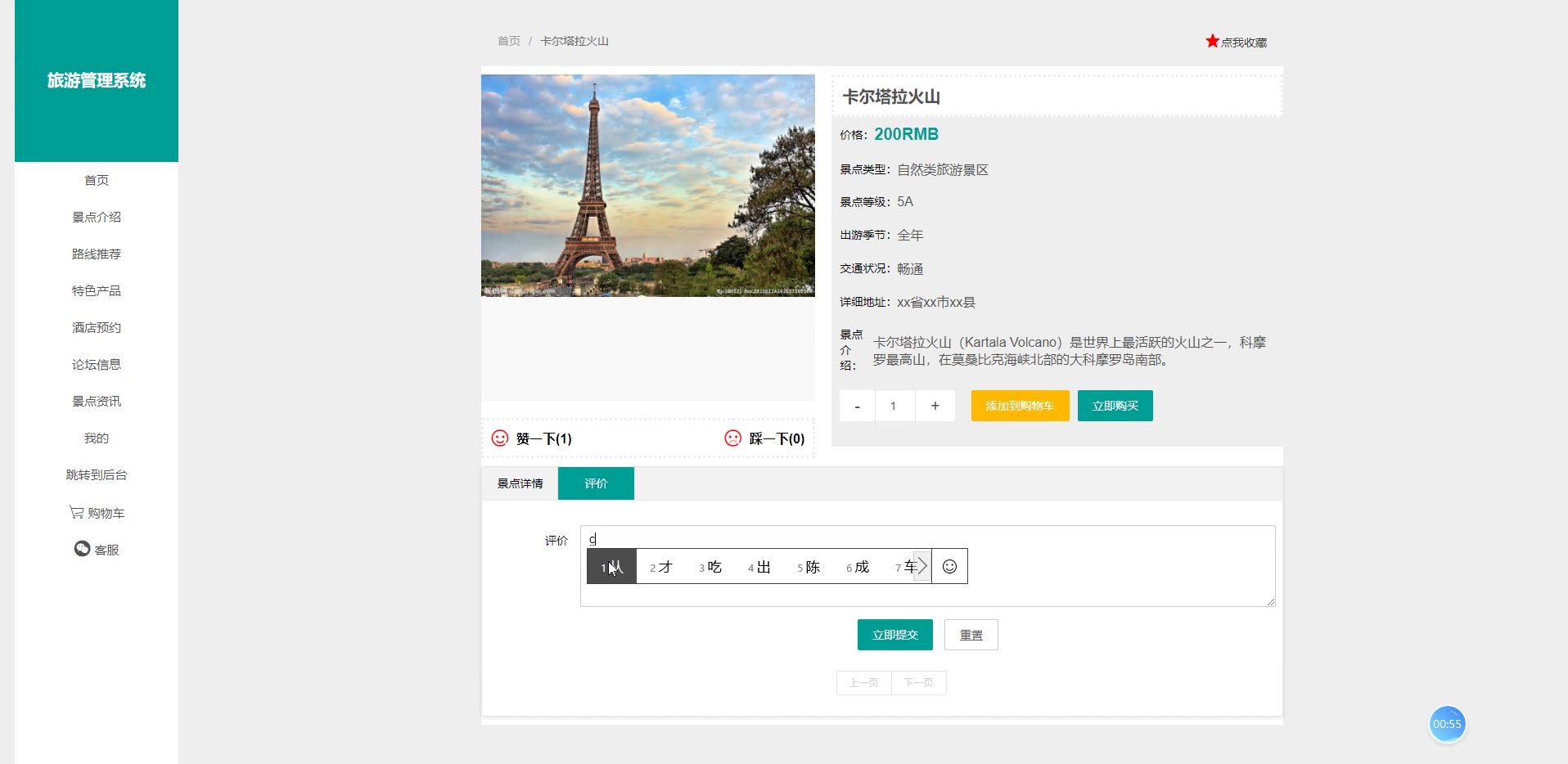Click 首页 in the breadcrumb
Viewport: 1568px width, 764px height.
(509, 41)
